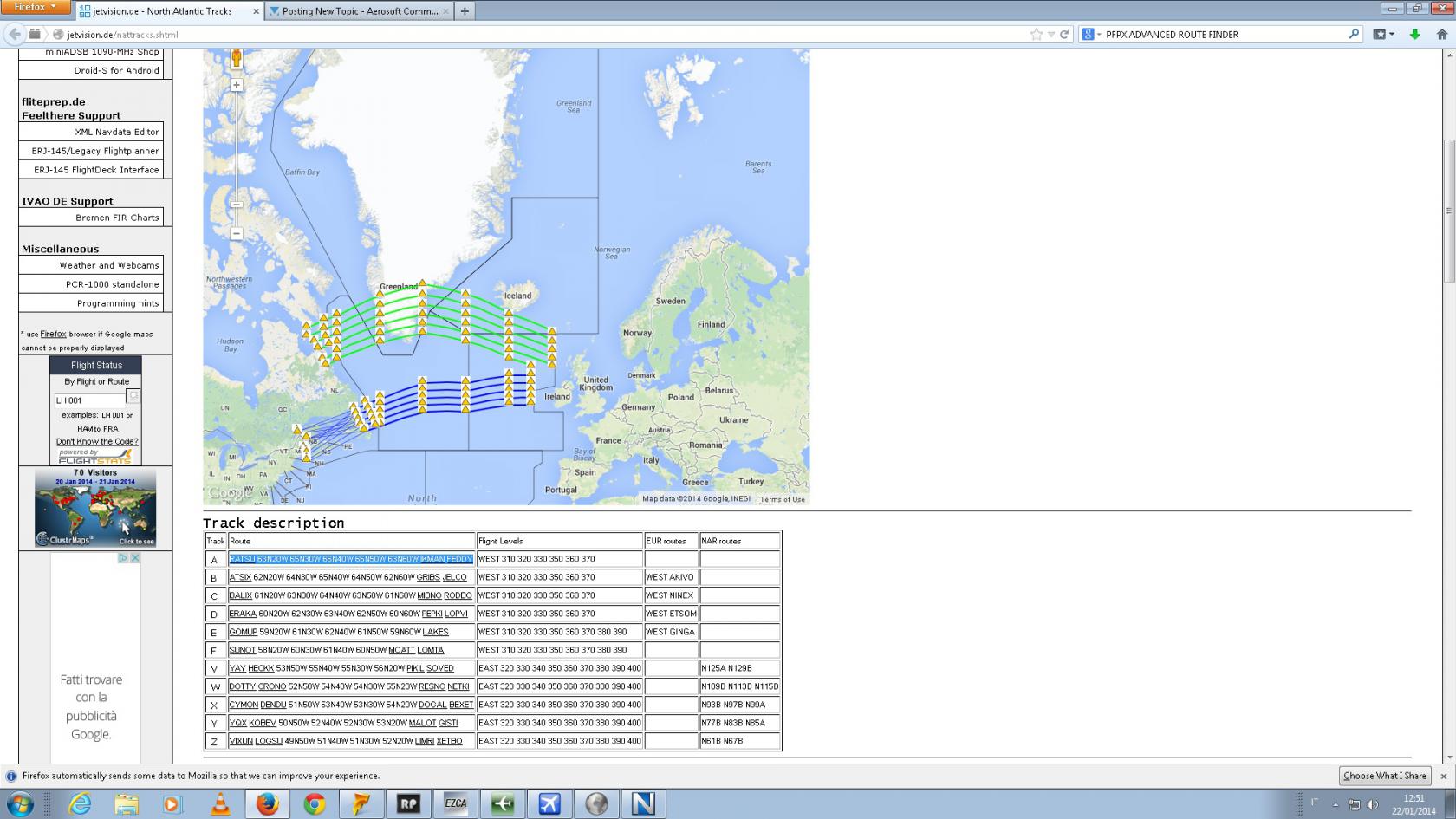The width and height of the screenshot is (1456, 819).
Task: Close the Google ad with the X icon
Action: coord(135,558)
